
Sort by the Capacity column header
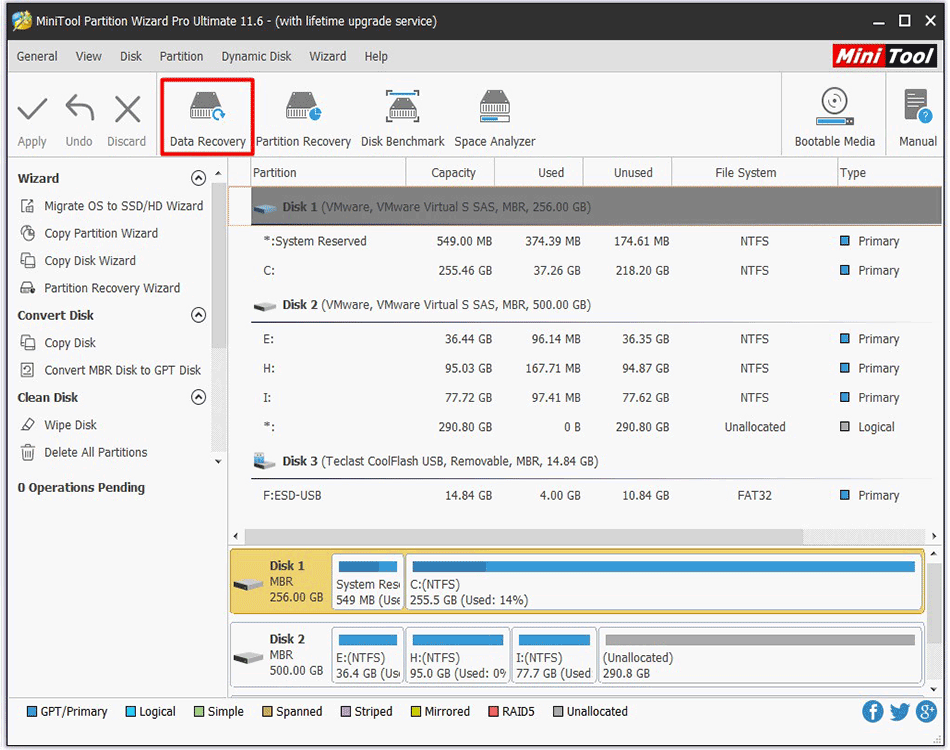click(451, 173)
